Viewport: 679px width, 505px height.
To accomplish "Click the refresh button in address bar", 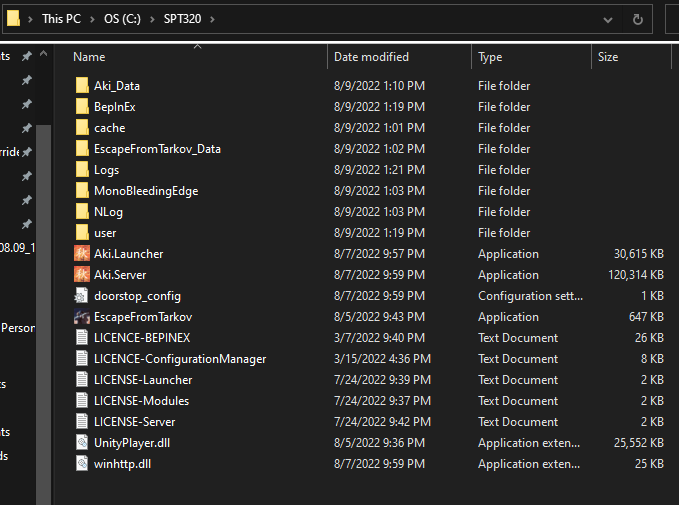I will (x=637, y=19).
